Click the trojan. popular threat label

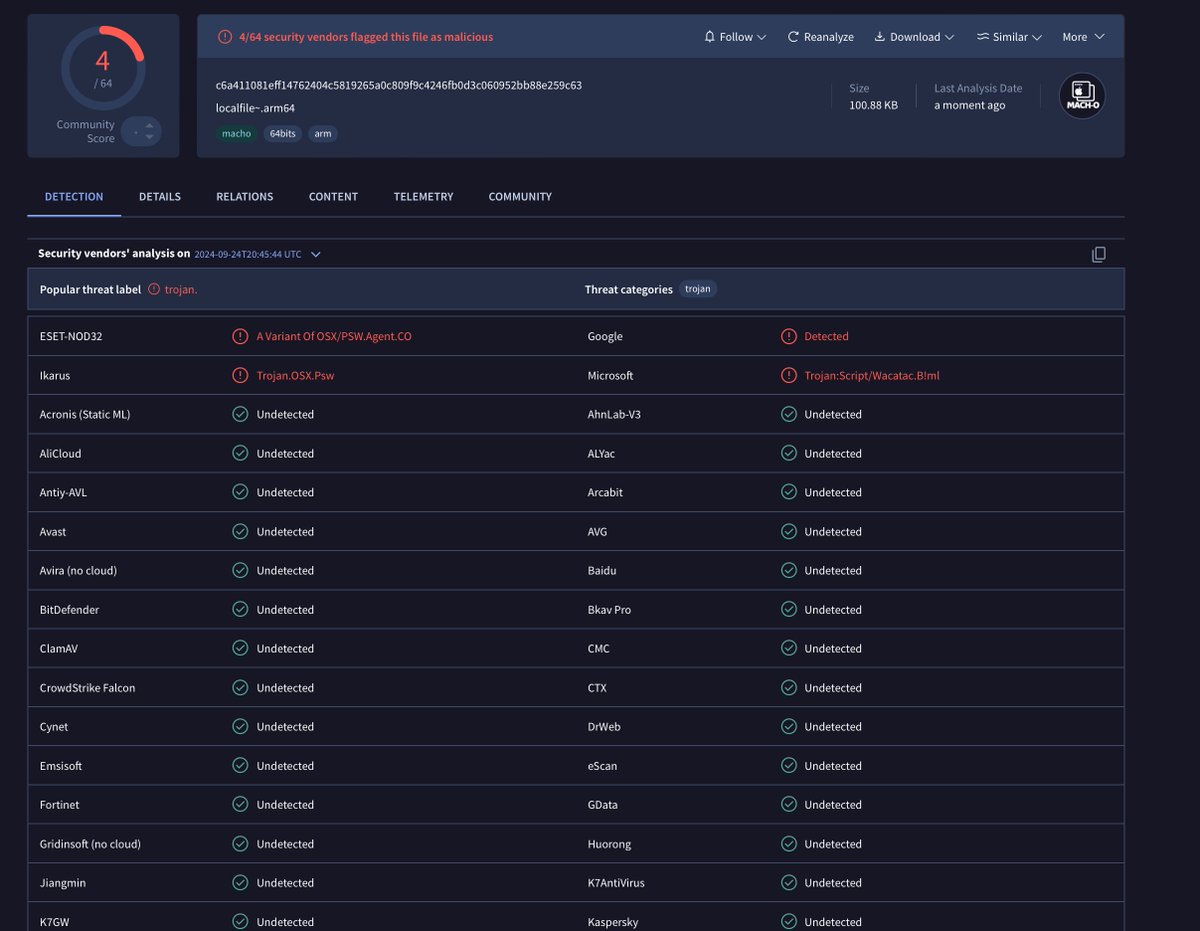(181, 289)
